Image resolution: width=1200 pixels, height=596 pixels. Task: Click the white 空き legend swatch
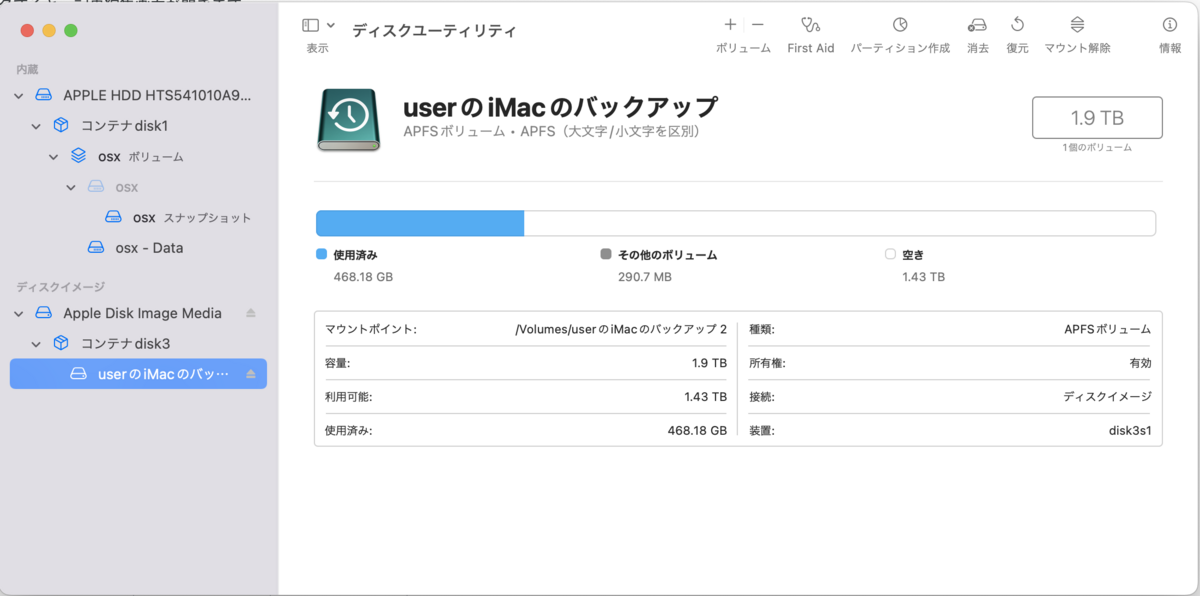(890, 255)
